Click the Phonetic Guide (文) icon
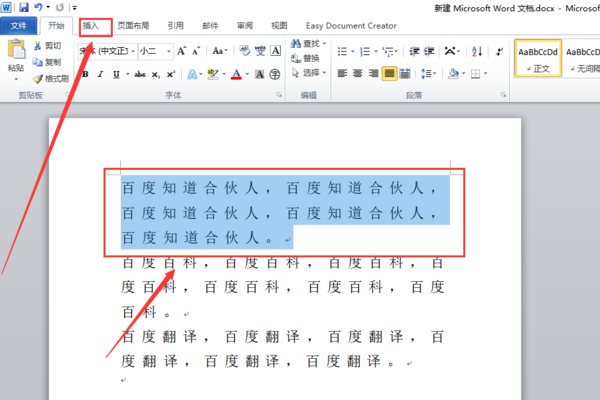 coord(260,51)
